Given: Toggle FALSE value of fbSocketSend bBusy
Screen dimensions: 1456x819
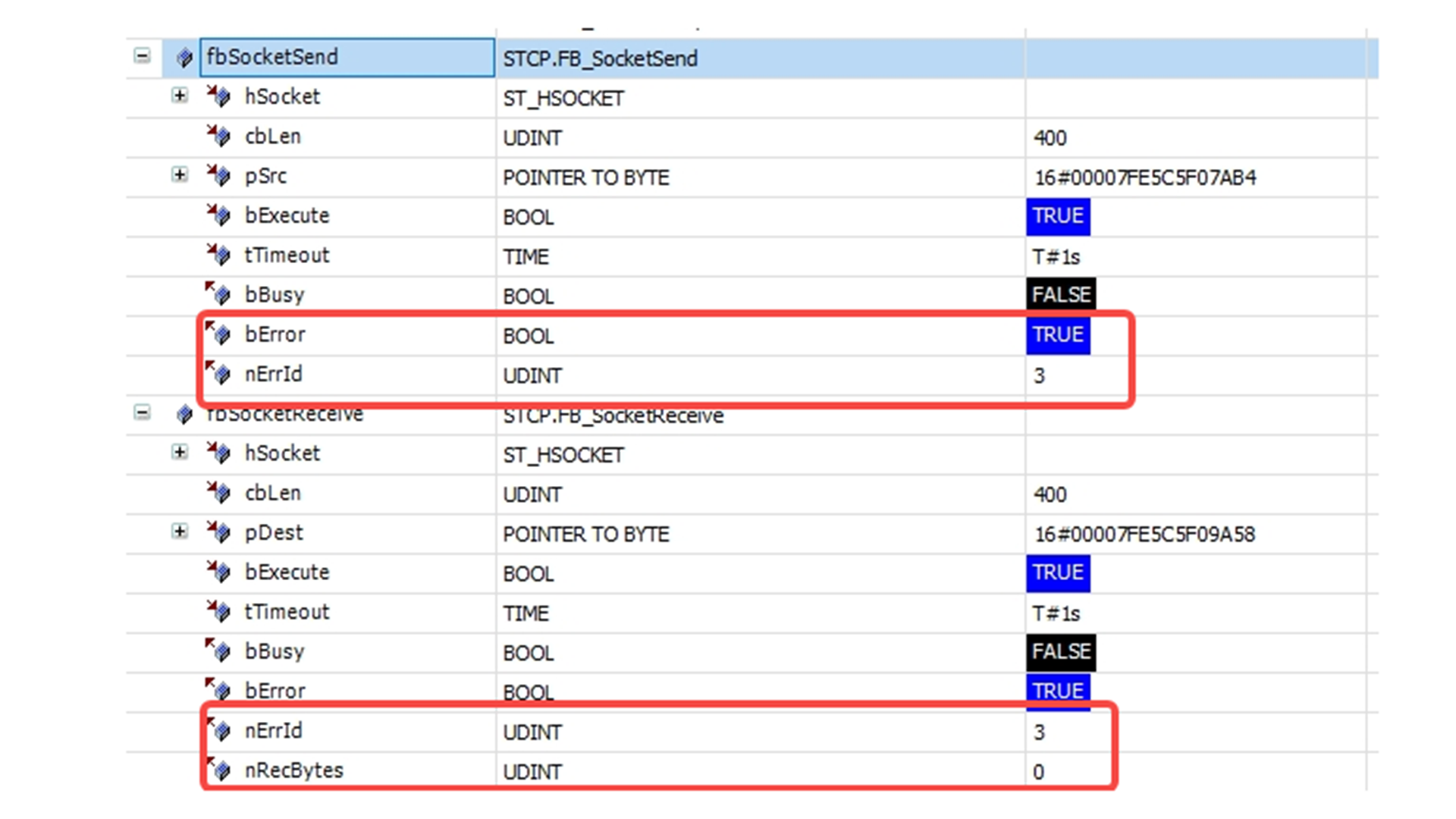Looking at the screenshot, I should pos(1060,294).
